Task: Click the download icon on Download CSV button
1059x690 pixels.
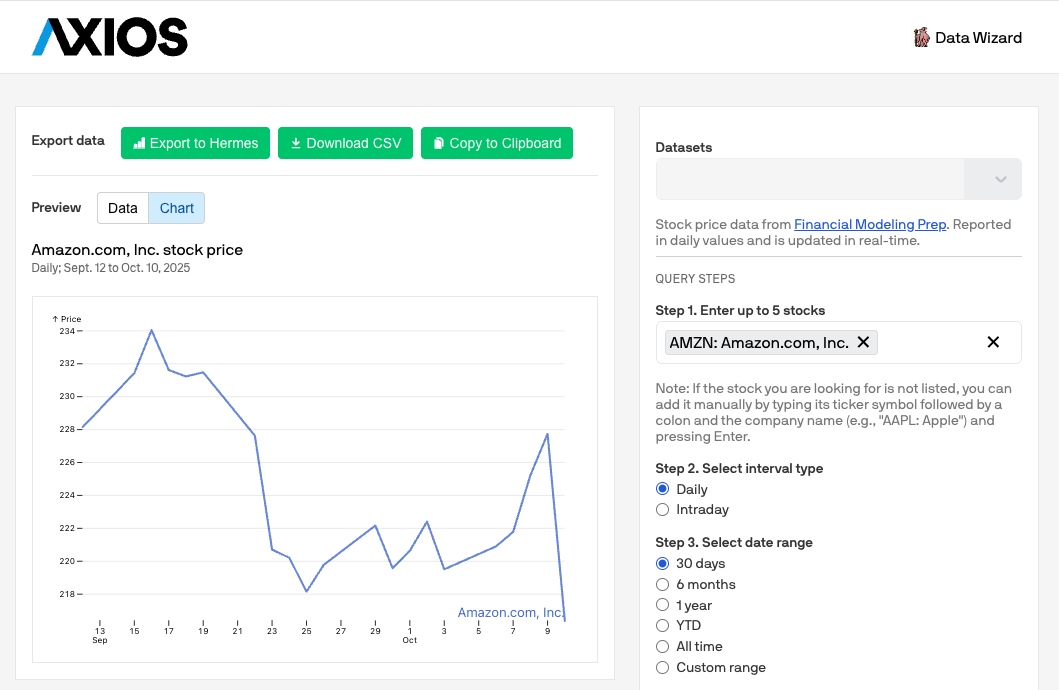Action: click(x=295, y=143)
